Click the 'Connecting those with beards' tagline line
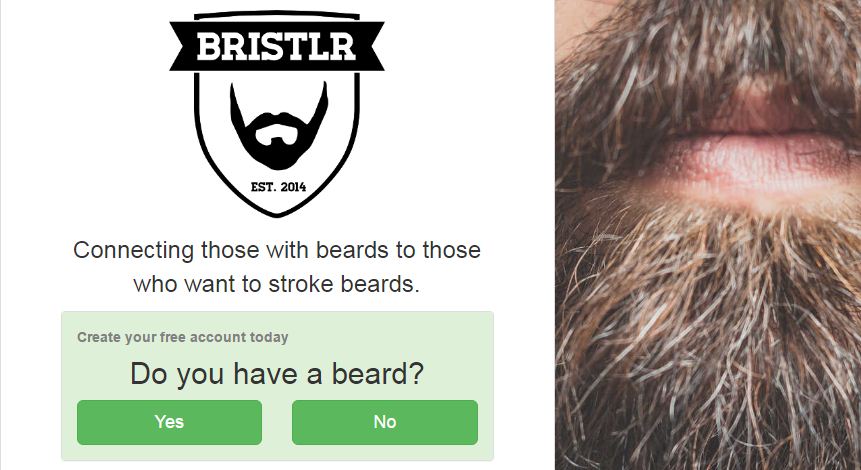Viewport: 861px width, 470px height. (x=277, y=250)
